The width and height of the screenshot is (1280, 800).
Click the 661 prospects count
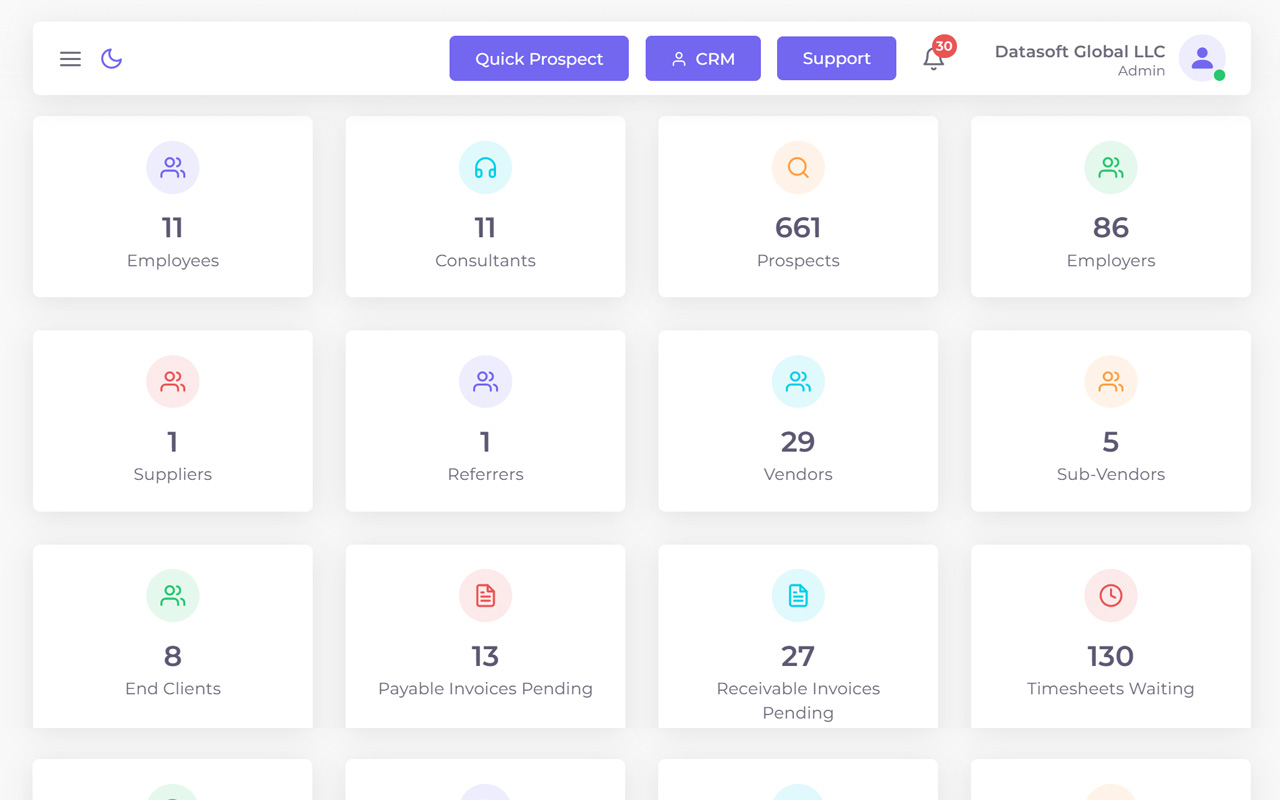(x=798, y=228)
